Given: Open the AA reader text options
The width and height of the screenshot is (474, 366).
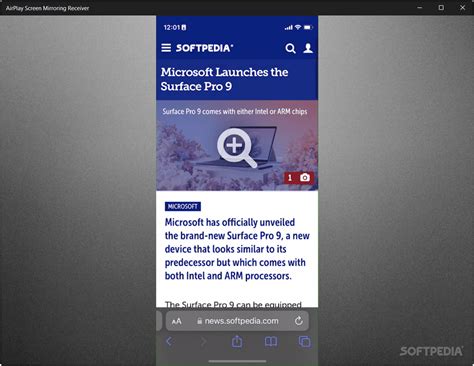Looking at the screenshot, I should coord(177,321).
